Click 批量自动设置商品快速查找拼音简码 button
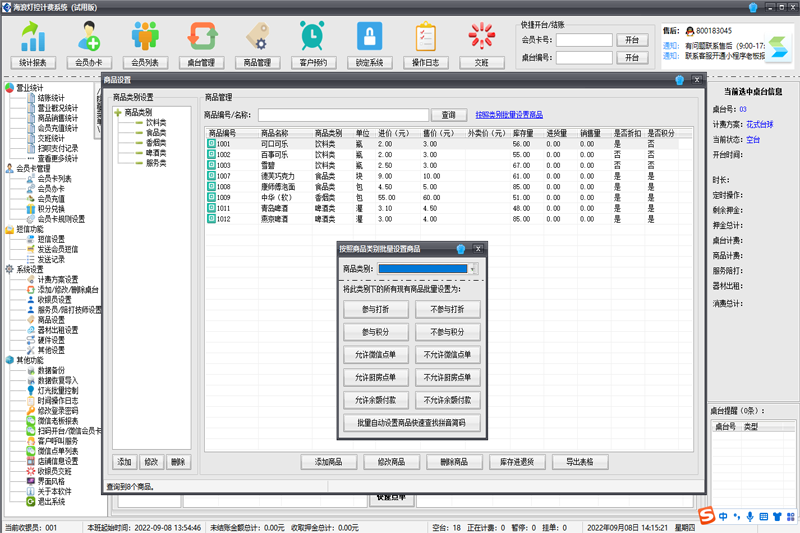The image size is (800, 533). 411,423
